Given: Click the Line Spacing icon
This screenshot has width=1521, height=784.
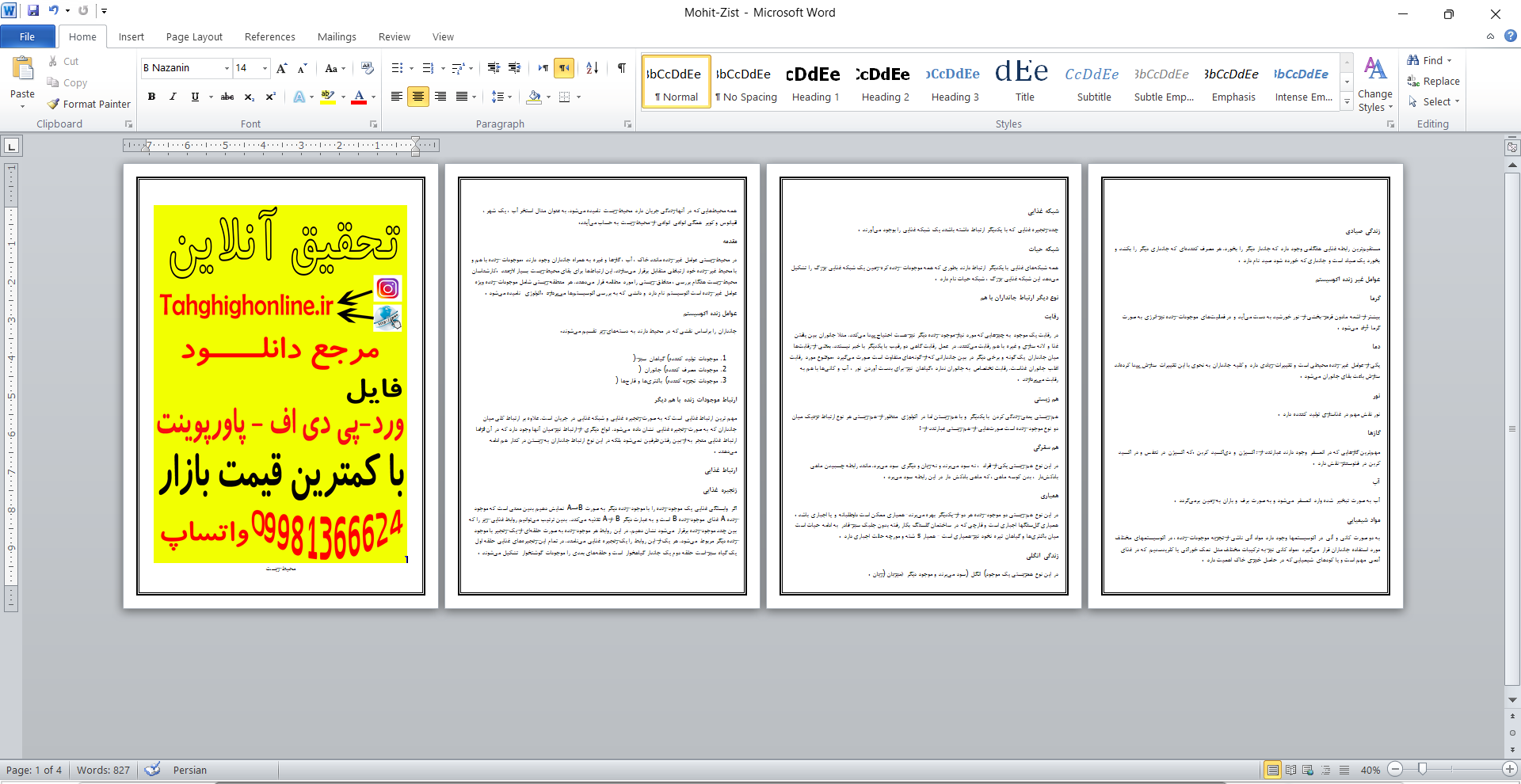Looking at the screenshot, I should [x=497, y=97].
